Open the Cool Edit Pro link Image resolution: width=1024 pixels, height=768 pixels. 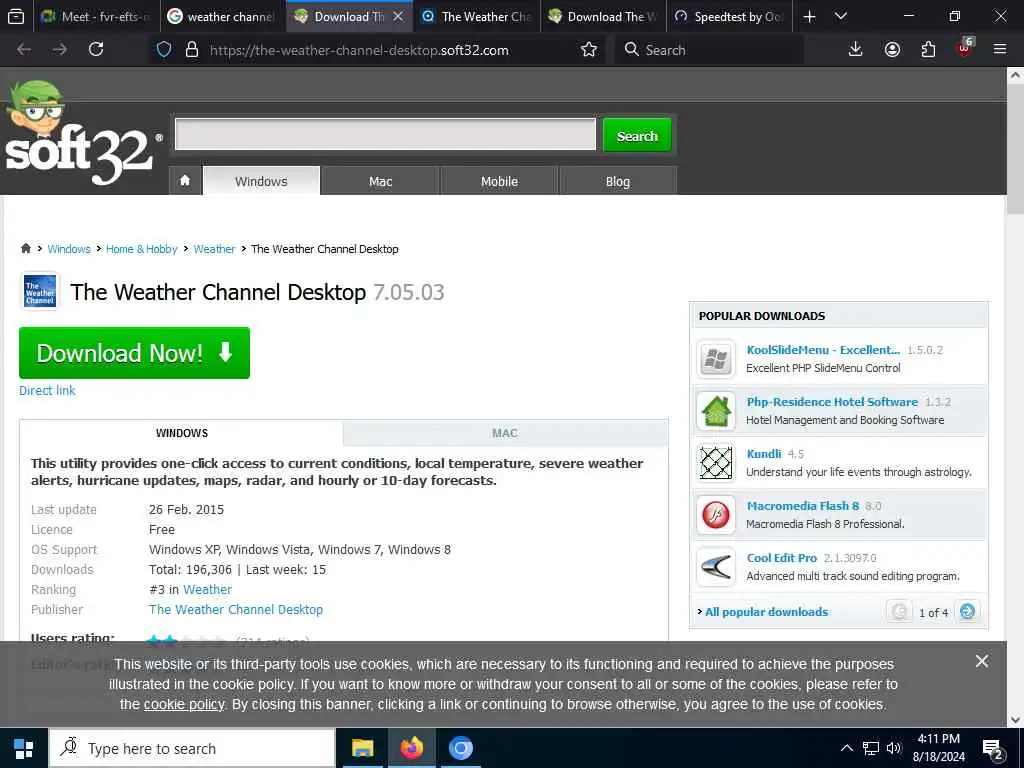[782, 558]
